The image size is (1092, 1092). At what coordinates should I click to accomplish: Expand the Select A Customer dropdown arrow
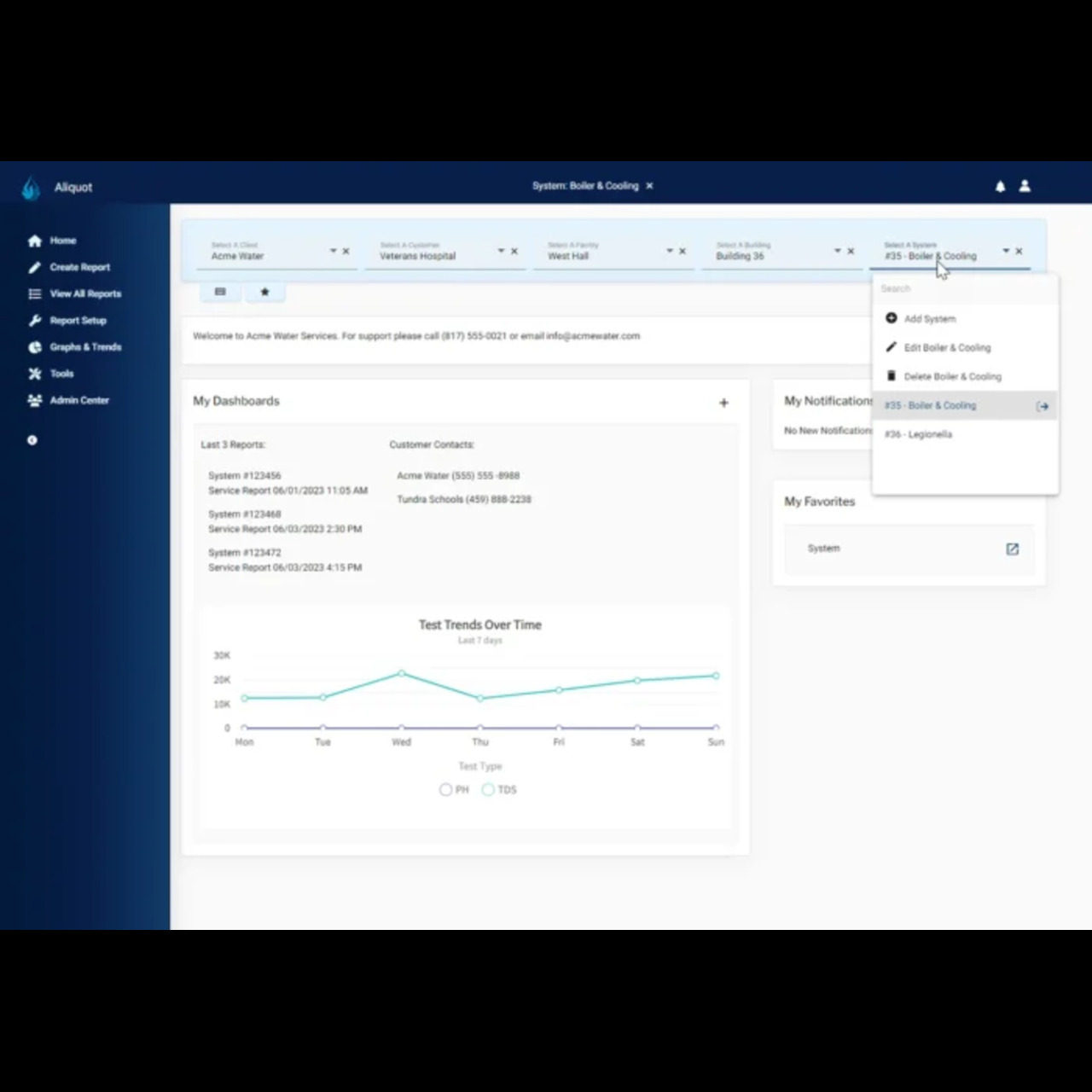501,251
